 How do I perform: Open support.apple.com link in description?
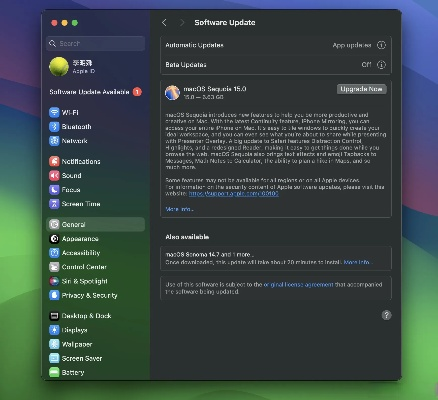point(233,193)
